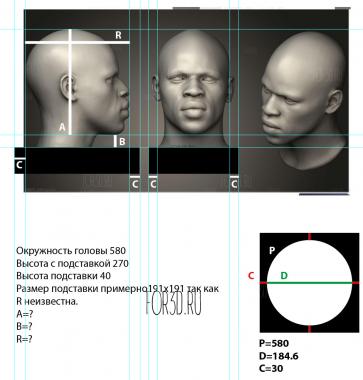Screen dimensions: 363x380
Task: Click the black stand under the front head
Action: (x=193, y=161)
